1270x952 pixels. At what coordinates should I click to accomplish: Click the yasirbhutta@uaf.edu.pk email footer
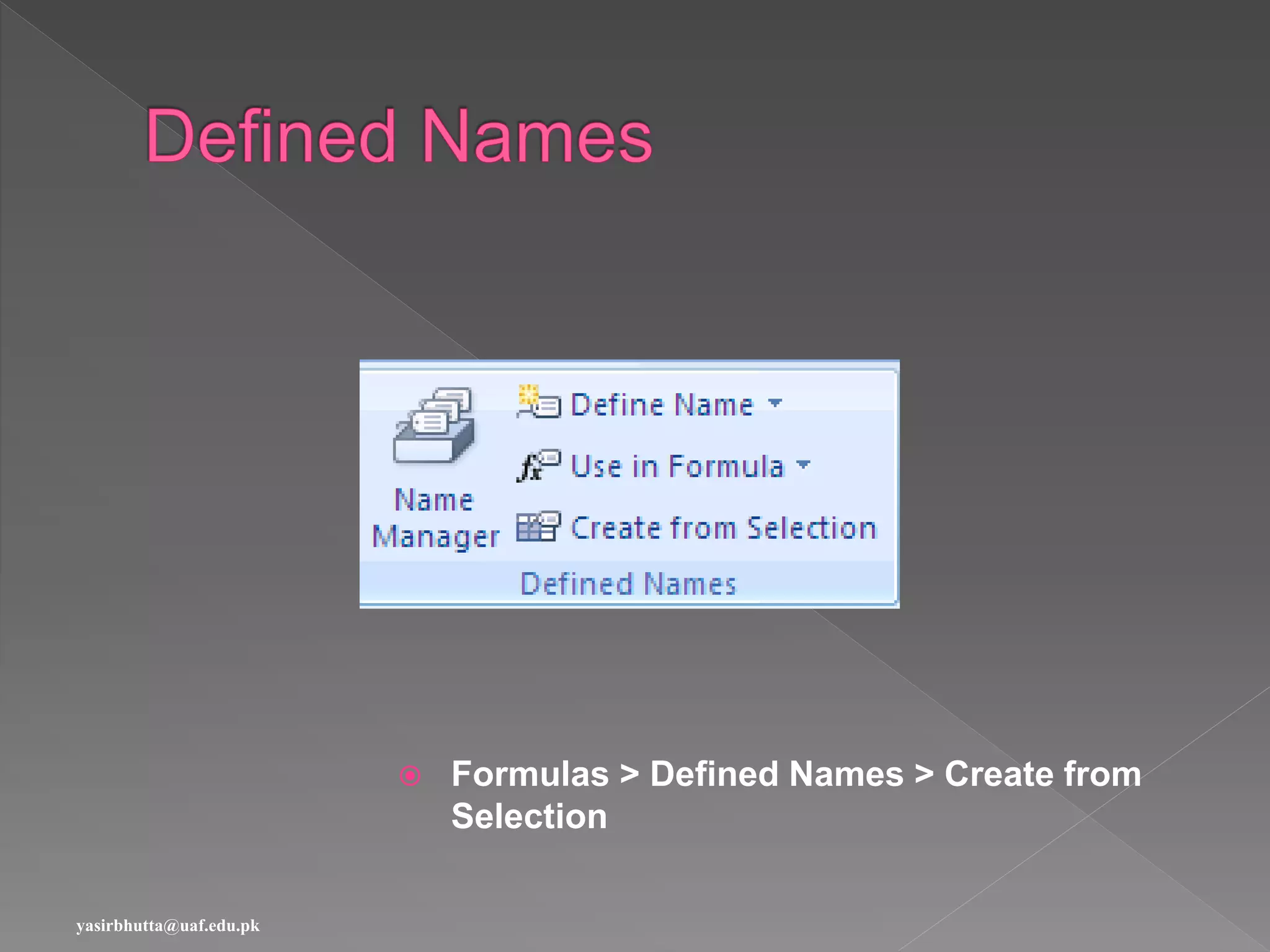pyautogui.click(x=168, y=926)
